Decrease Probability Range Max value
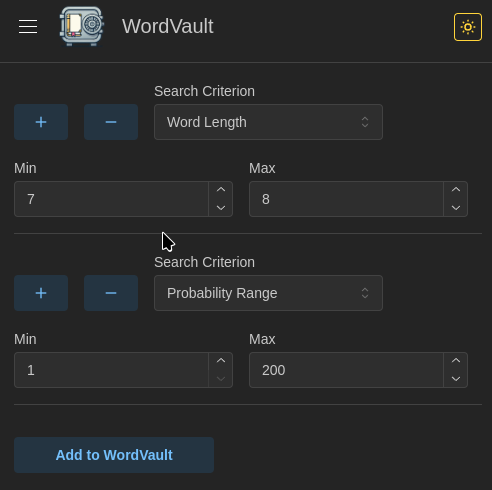This screenshot has height=490, width=492. 456,379
